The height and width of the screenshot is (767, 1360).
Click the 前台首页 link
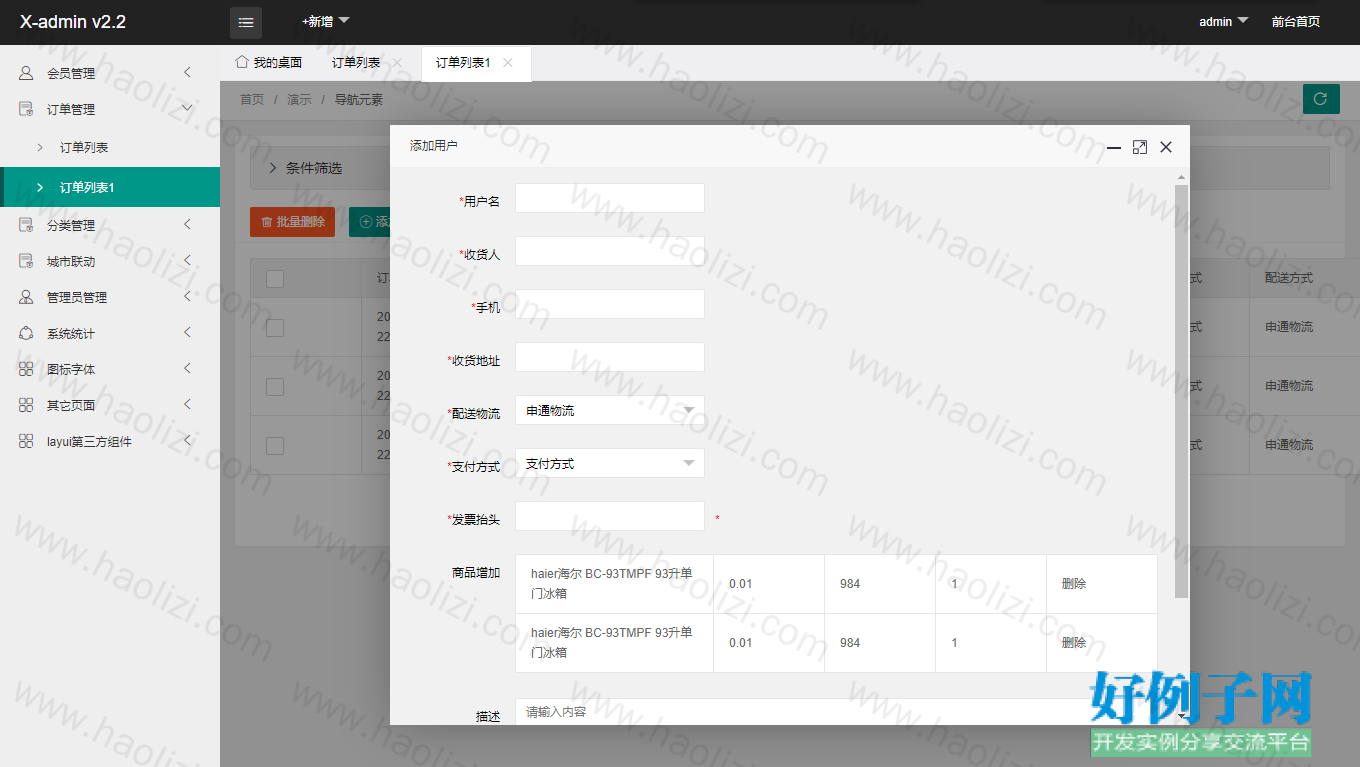tap(1295, 21)
